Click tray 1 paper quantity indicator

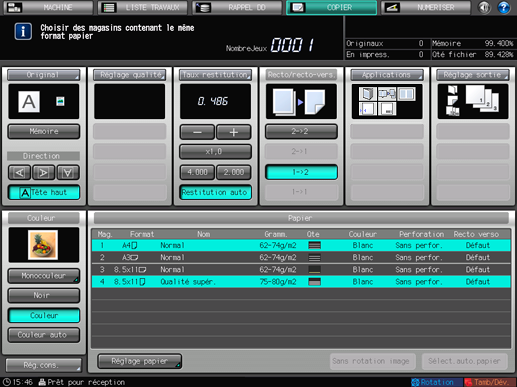pos(314,245)
